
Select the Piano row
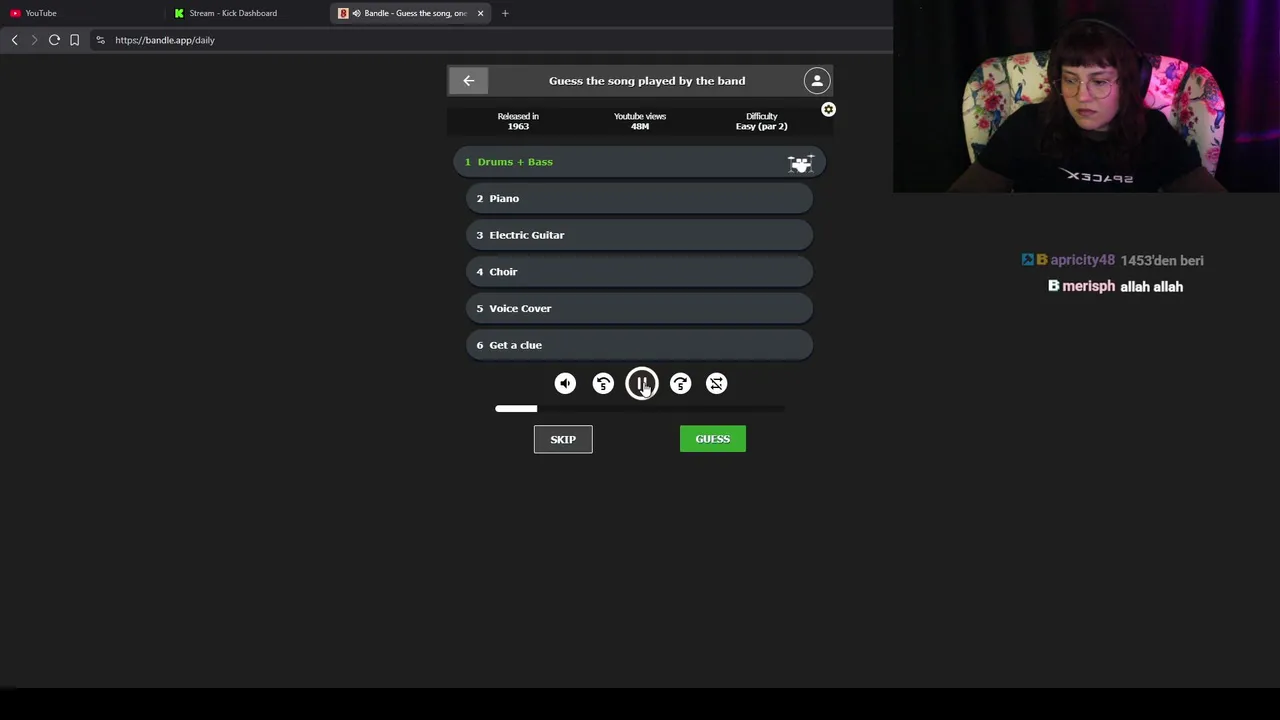coord(639,198)
